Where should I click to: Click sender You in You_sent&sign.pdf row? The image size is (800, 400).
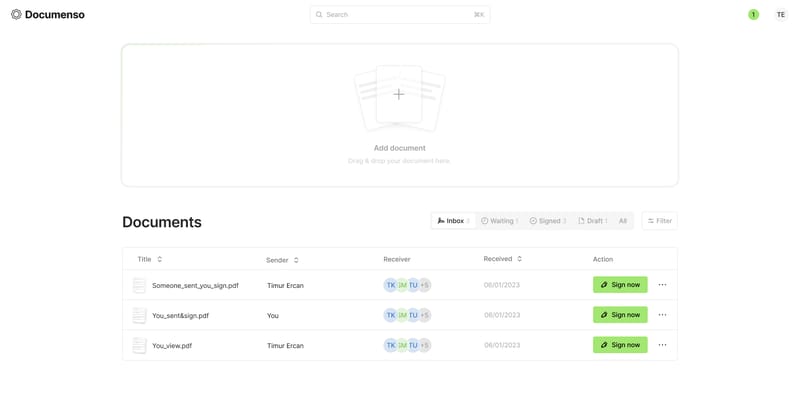coord(273,316)
